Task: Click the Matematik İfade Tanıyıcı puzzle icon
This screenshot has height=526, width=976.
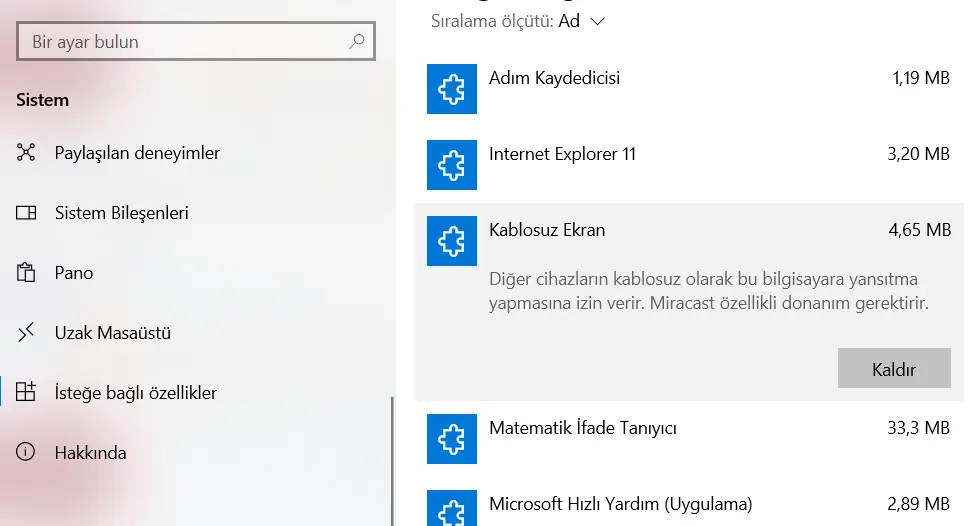Action: (x=452, y=439)
